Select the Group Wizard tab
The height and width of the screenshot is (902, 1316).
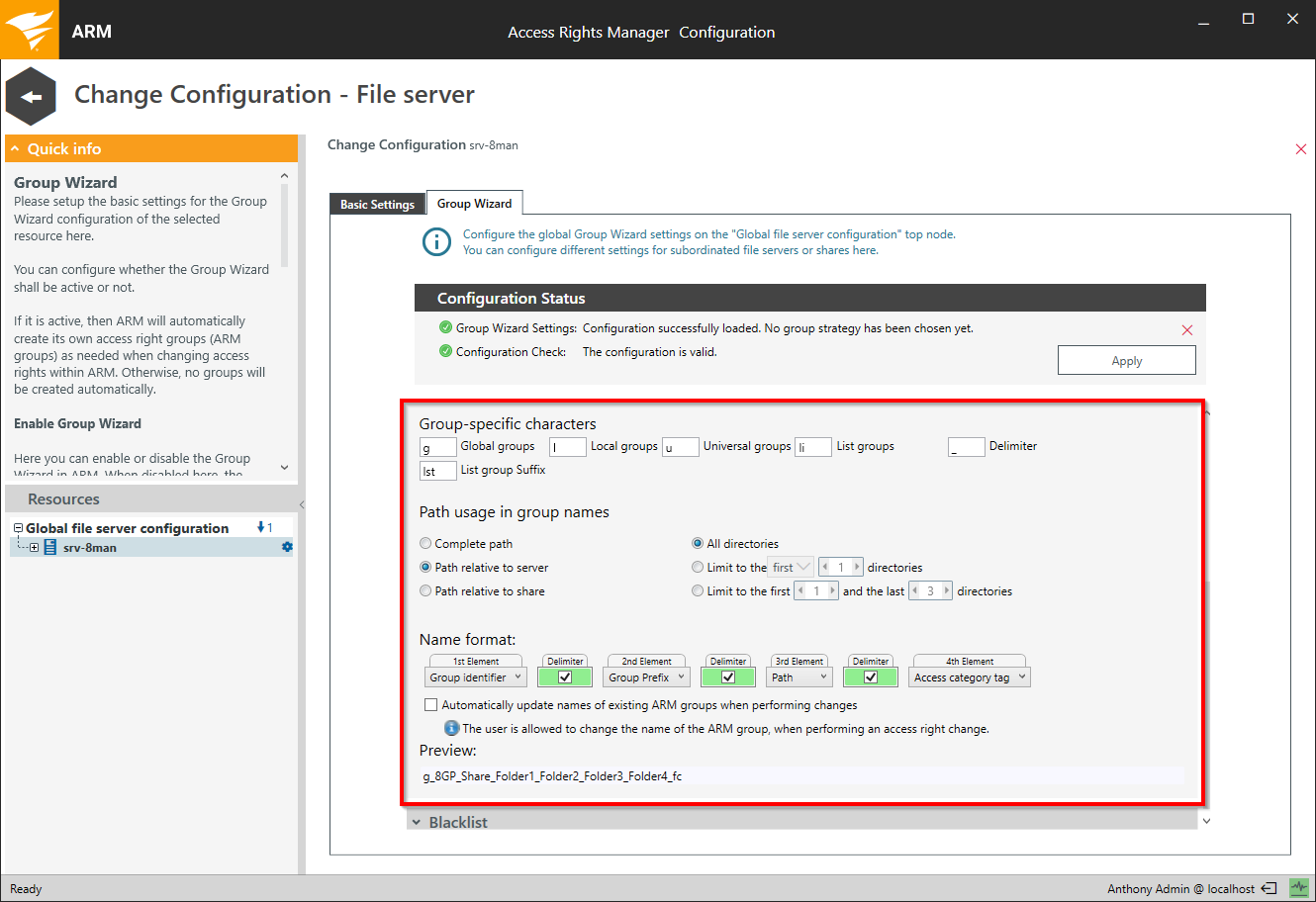click(x=474, y=203)
